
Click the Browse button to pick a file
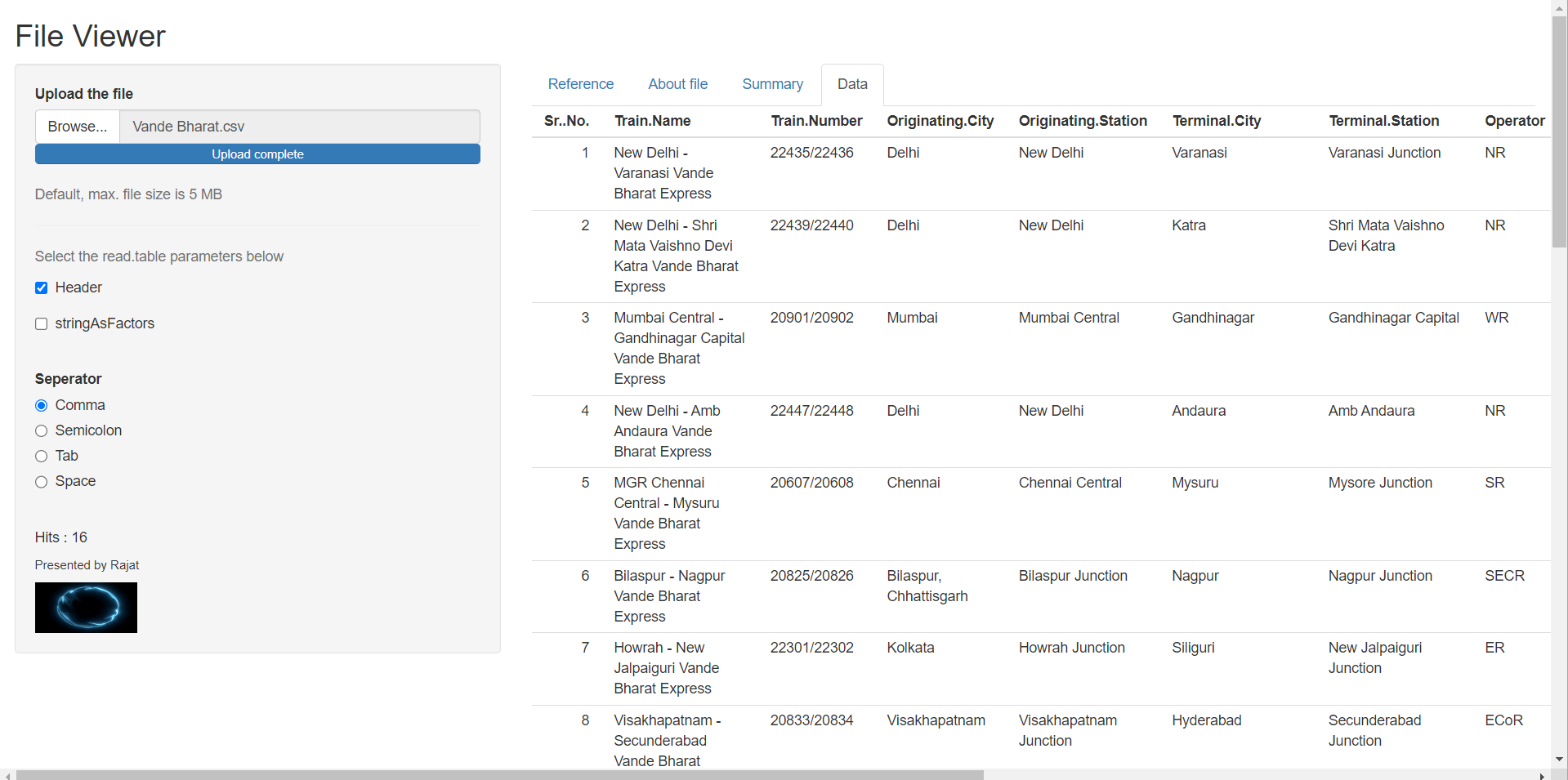click(x=77, y=126)
